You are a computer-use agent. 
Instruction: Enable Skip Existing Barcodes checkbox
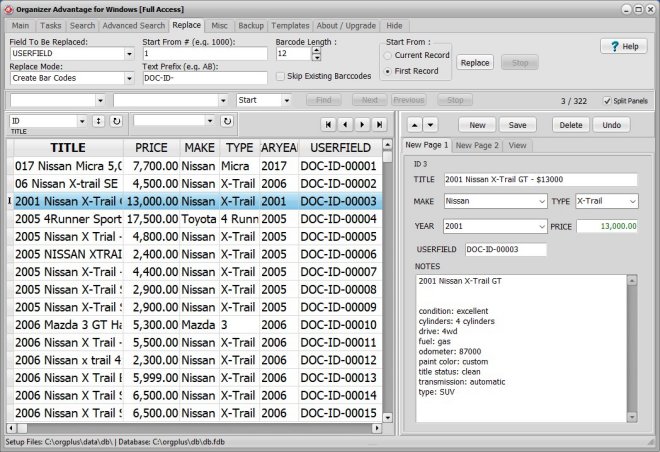pyautogui.click(x=280, y=76)
